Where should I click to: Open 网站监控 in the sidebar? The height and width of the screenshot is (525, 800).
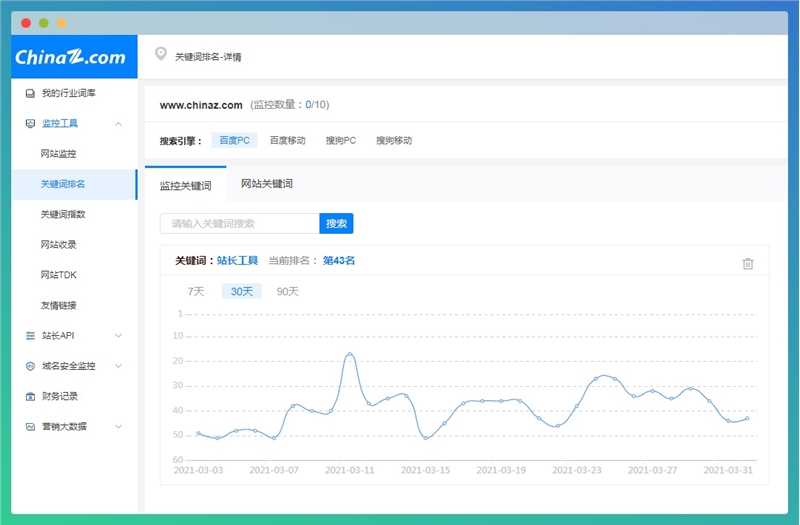(x=58, y=154)
